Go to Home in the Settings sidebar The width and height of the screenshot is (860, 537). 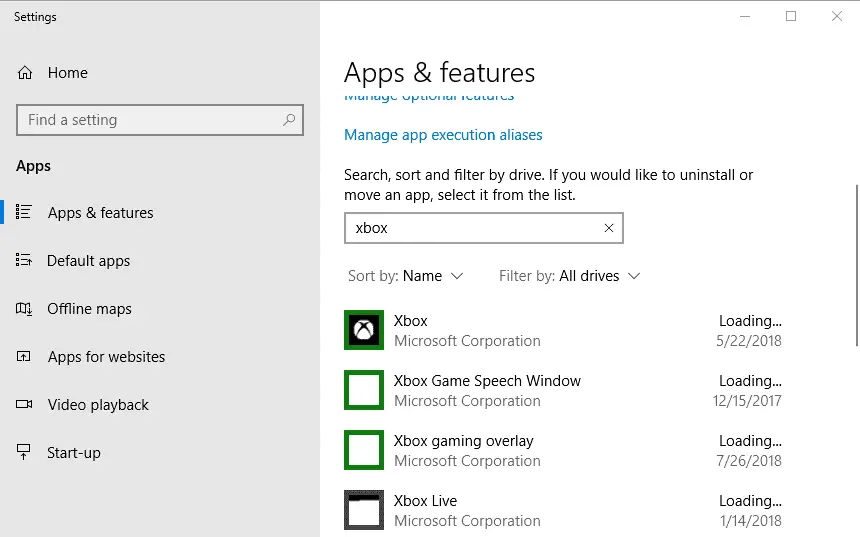pyautogui.click(x=67, y=73)
